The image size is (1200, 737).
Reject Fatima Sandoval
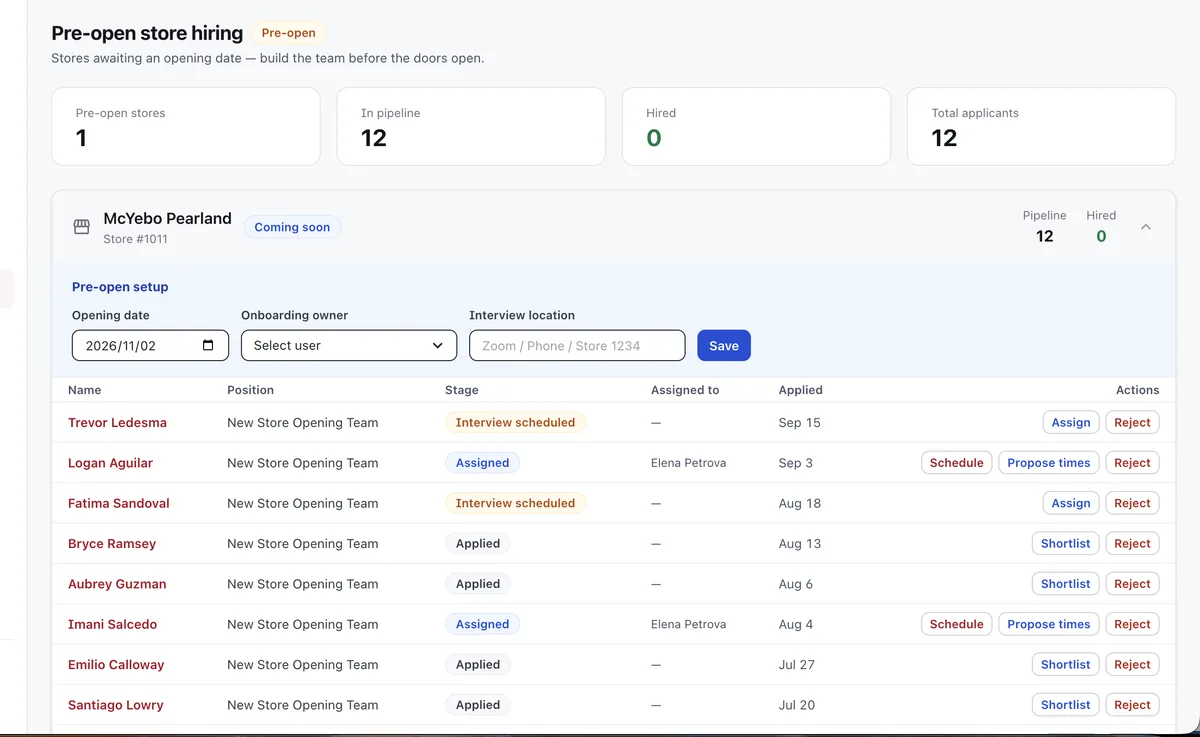pos(1132,503)
